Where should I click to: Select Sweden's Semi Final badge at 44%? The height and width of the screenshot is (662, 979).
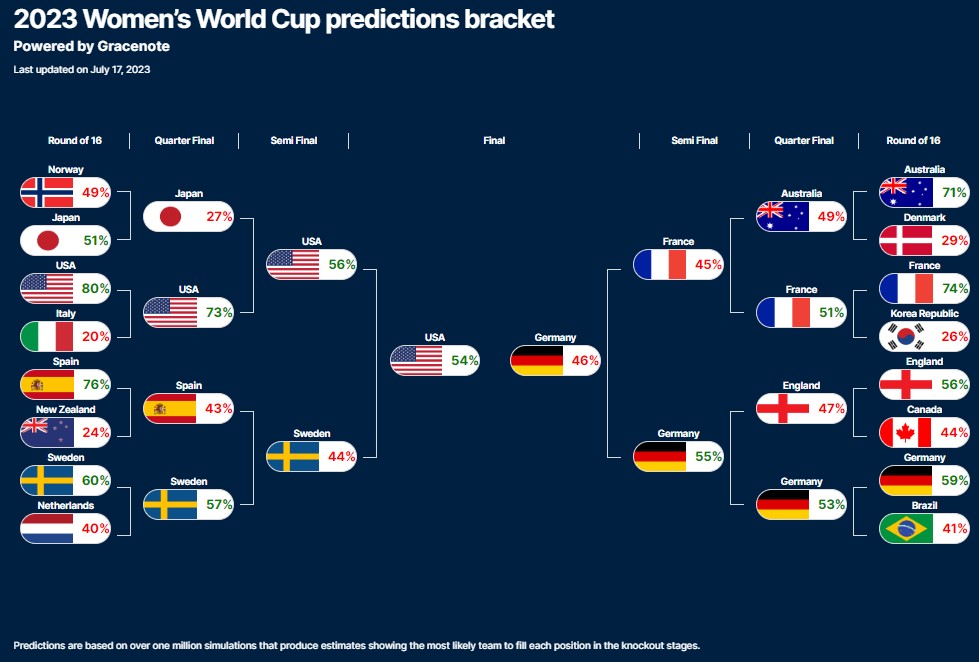tap(312, 457)
